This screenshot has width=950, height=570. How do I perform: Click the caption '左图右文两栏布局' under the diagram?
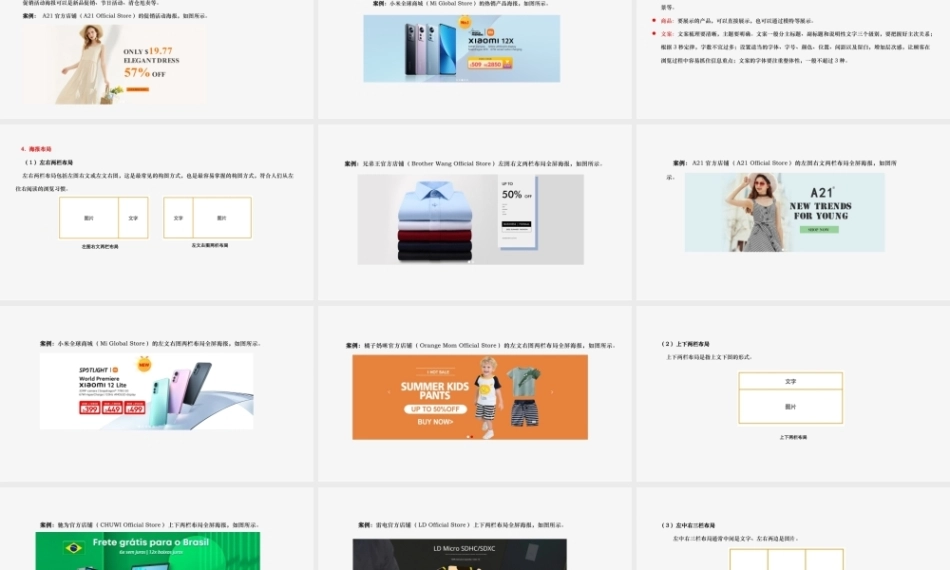100,247
